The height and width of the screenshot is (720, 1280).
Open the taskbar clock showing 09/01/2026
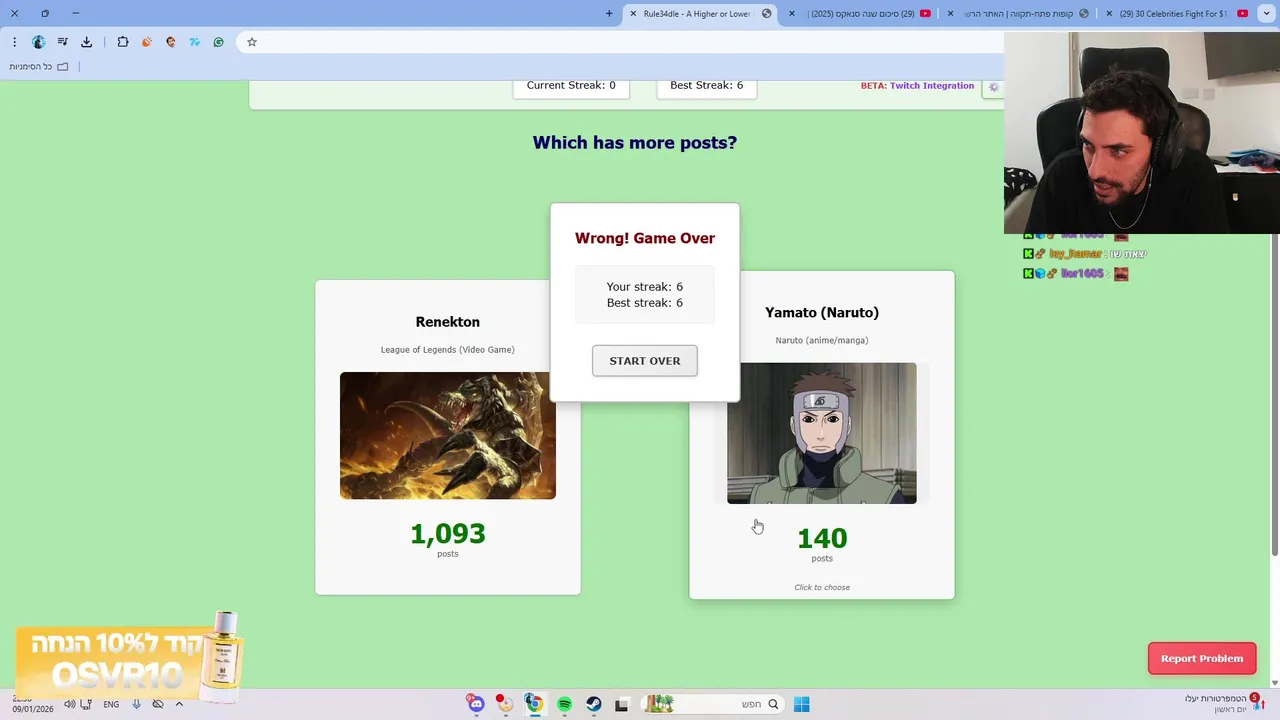pyautogui.click(x=32, y=704)
